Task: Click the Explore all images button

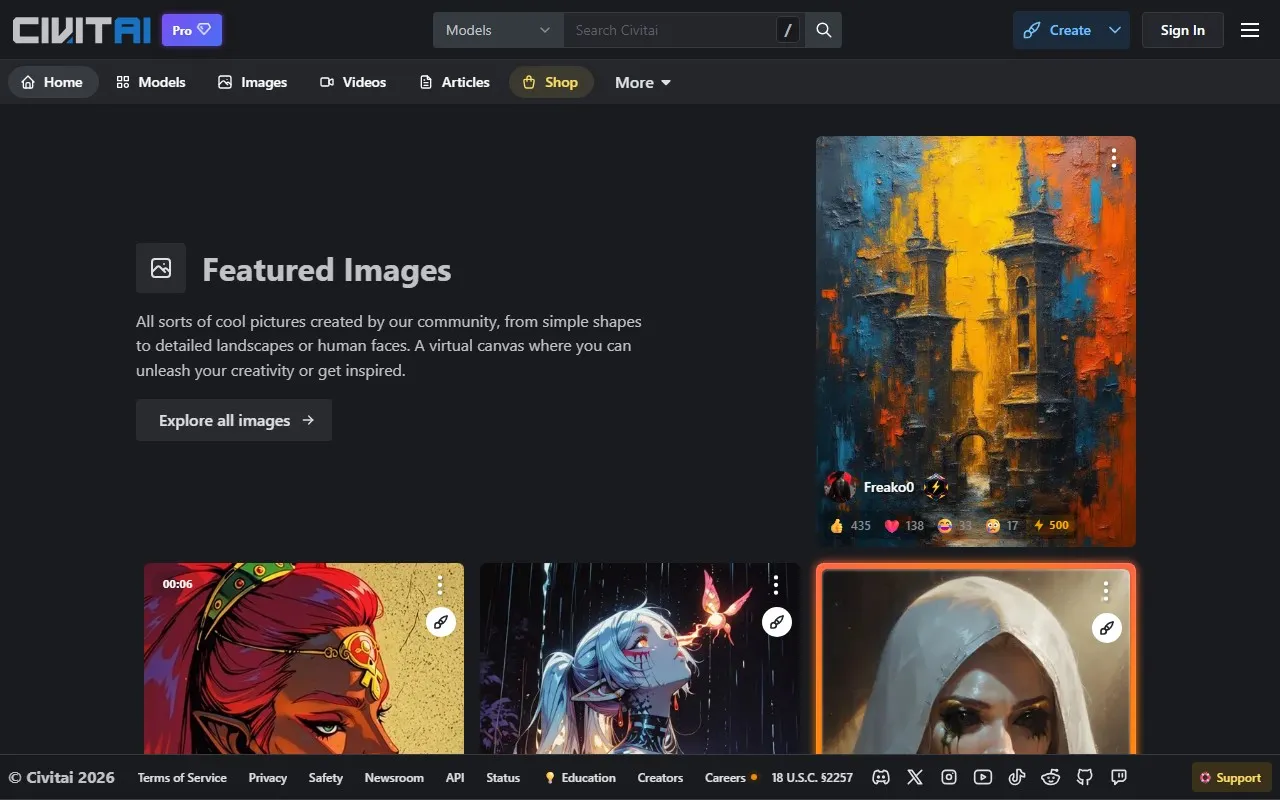Action: coord(234,420)
